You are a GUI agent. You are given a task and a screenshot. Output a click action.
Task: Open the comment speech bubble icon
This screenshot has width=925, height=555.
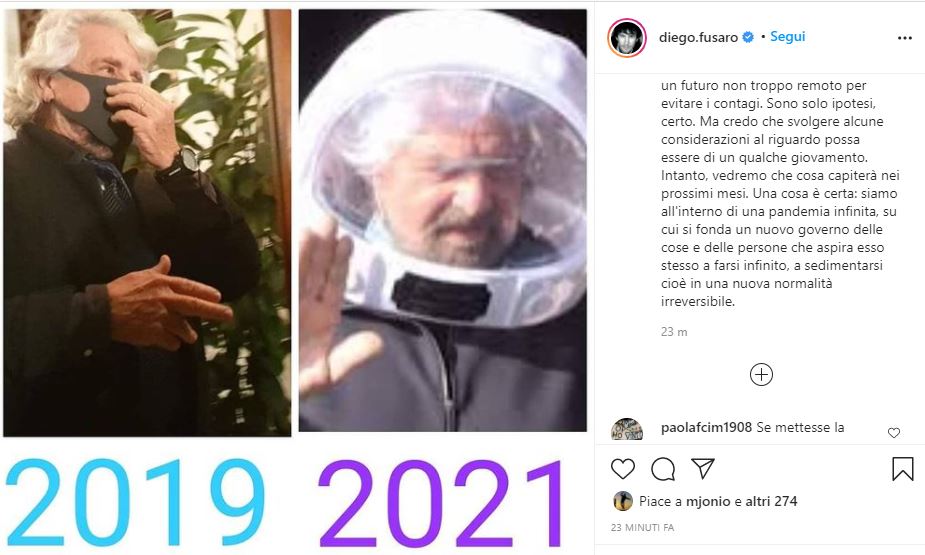pos(663,469)
